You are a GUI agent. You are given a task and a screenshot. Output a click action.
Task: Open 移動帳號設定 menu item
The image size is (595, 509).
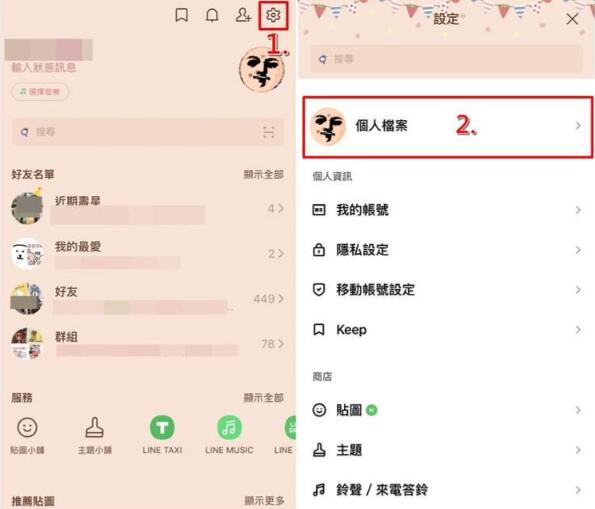[446, 290]
